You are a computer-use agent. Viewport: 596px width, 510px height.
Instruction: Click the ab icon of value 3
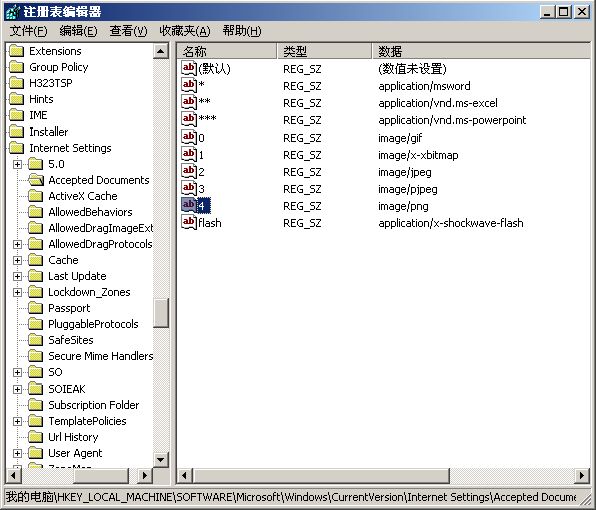pyautogui.click(x=189, y=188)
